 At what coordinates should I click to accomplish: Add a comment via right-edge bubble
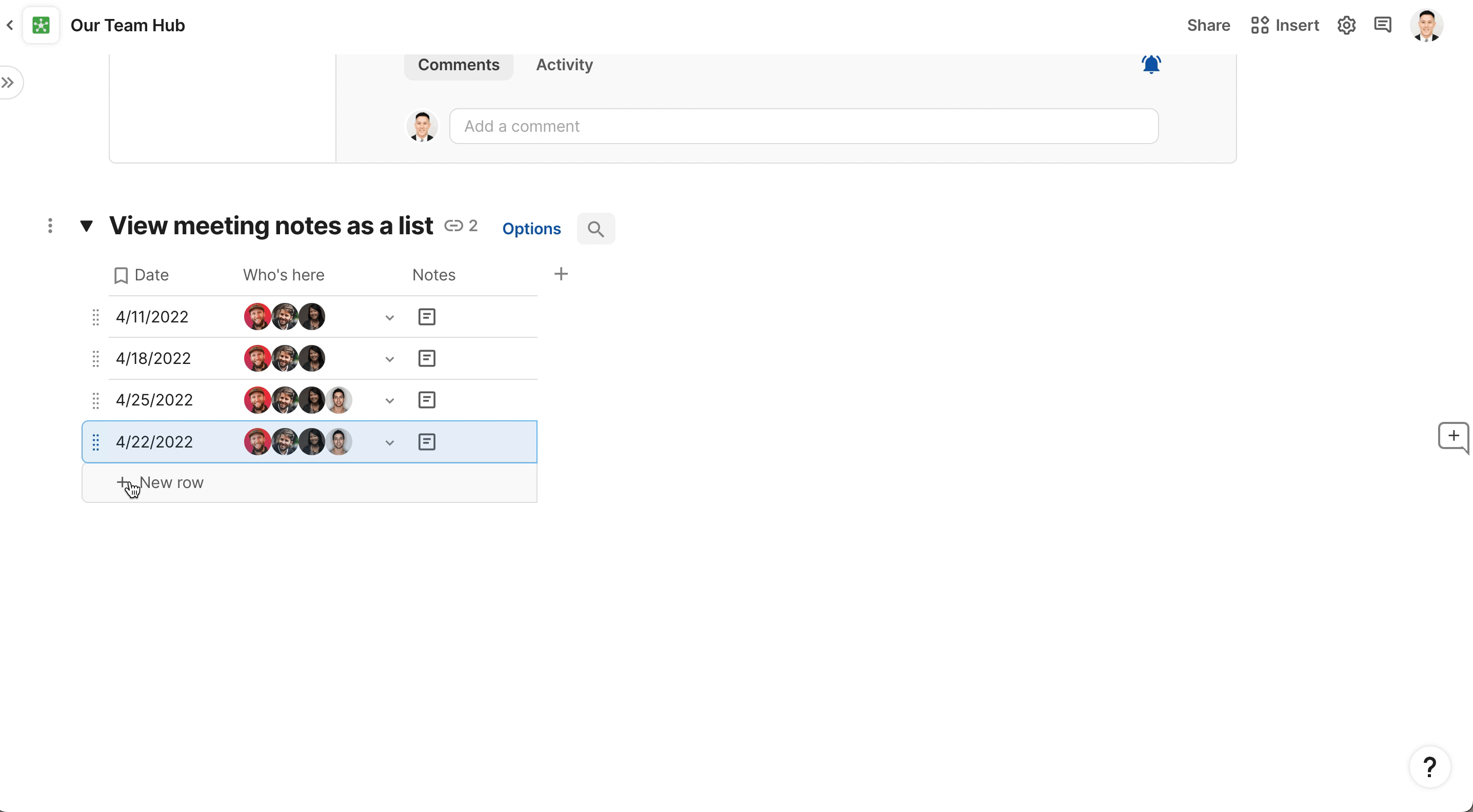pyautogui.click(x=1453, y=438)
